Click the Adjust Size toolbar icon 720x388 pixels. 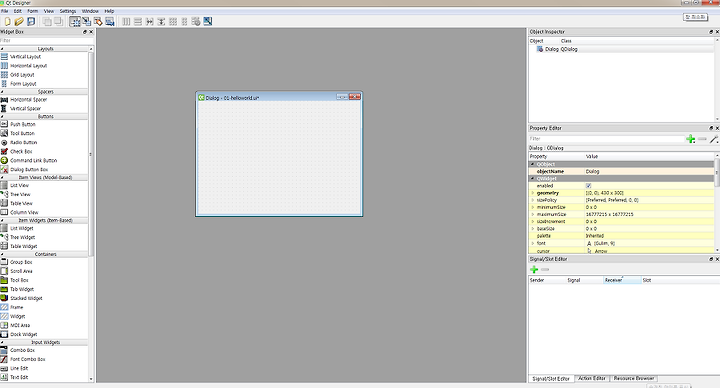tap(208, 22)
